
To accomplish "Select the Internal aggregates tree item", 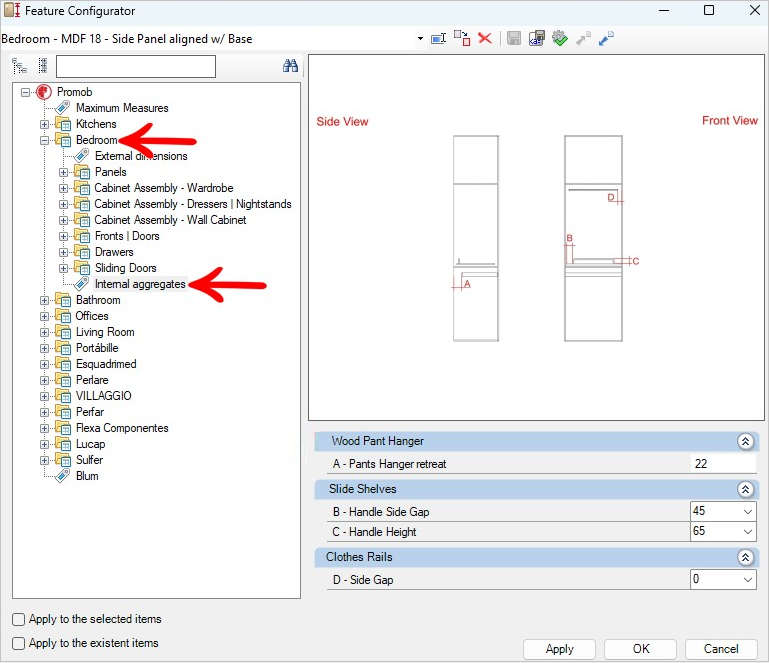I will [x=140, y=284].
